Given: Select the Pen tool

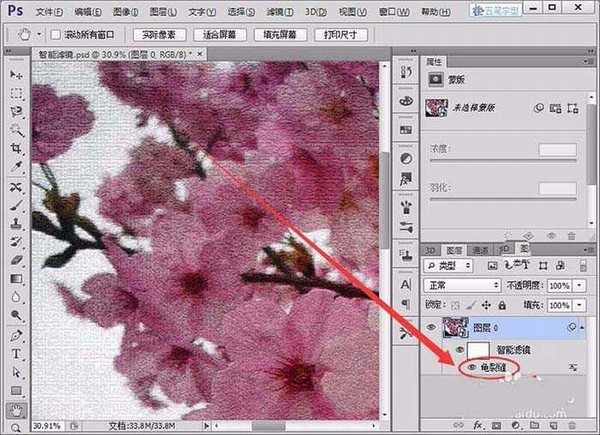Looking at the screenshot, I should (16, 335).
